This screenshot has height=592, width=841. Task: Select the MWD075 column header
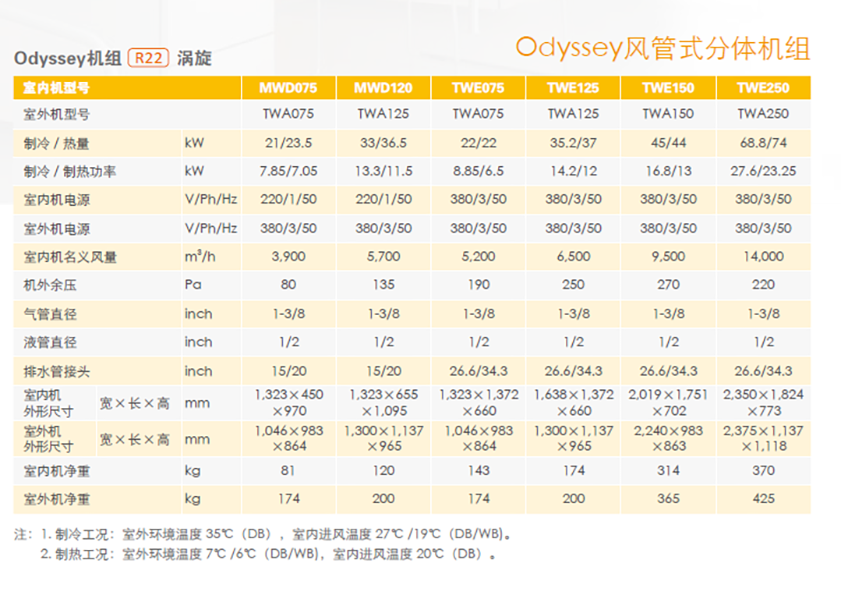(x=290, y=87)
